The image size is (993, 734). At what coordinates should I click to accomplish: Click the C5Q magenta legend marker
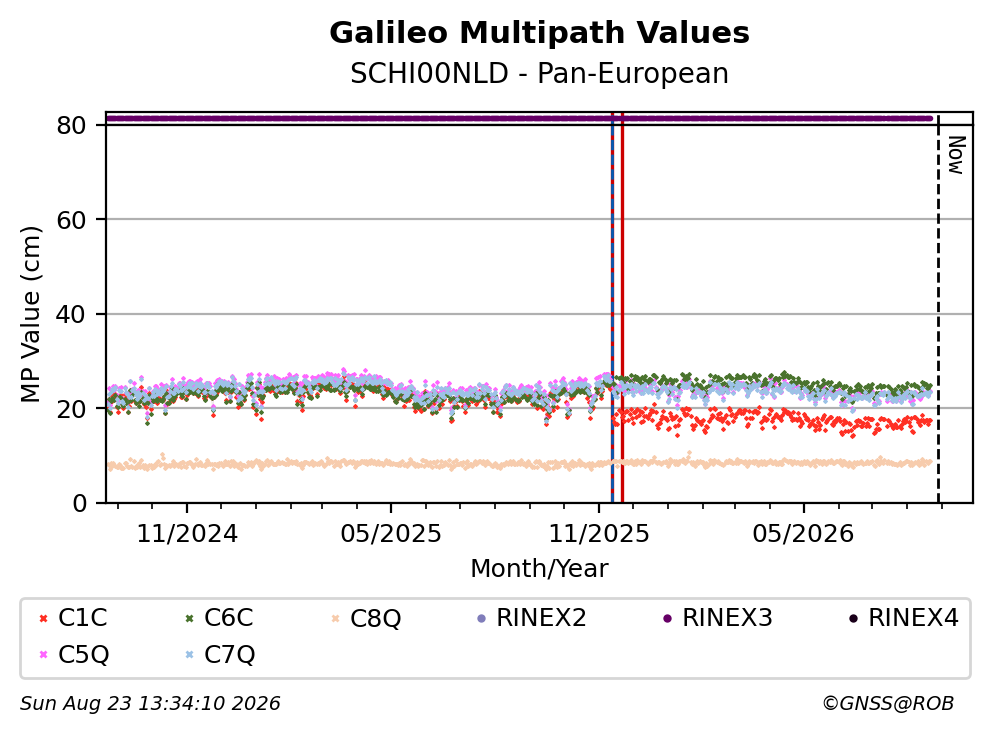pyautogui.click(x=43, y=655)
